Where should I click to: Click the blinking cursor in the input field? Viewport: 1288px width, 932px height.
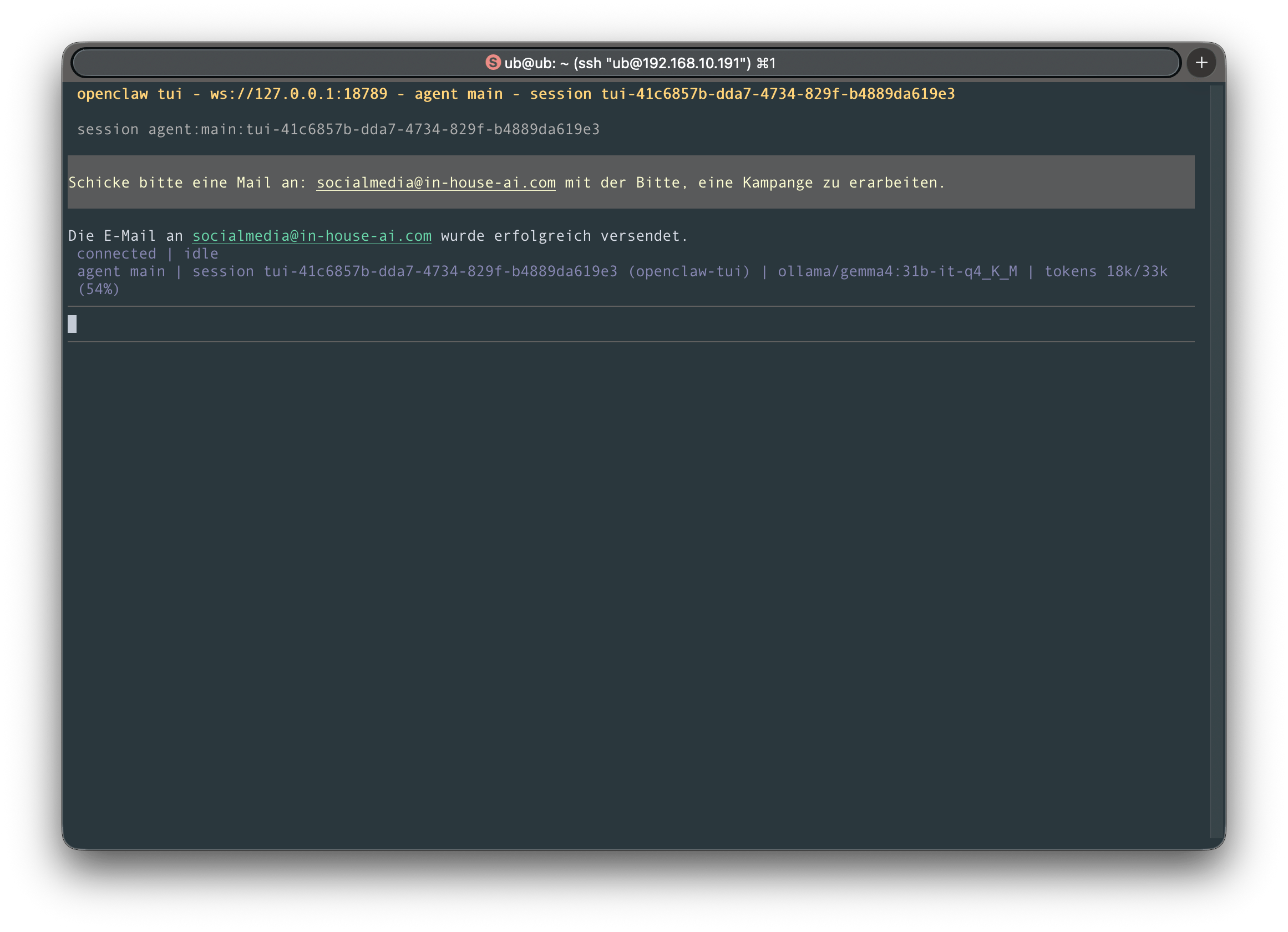pos(72,324)
